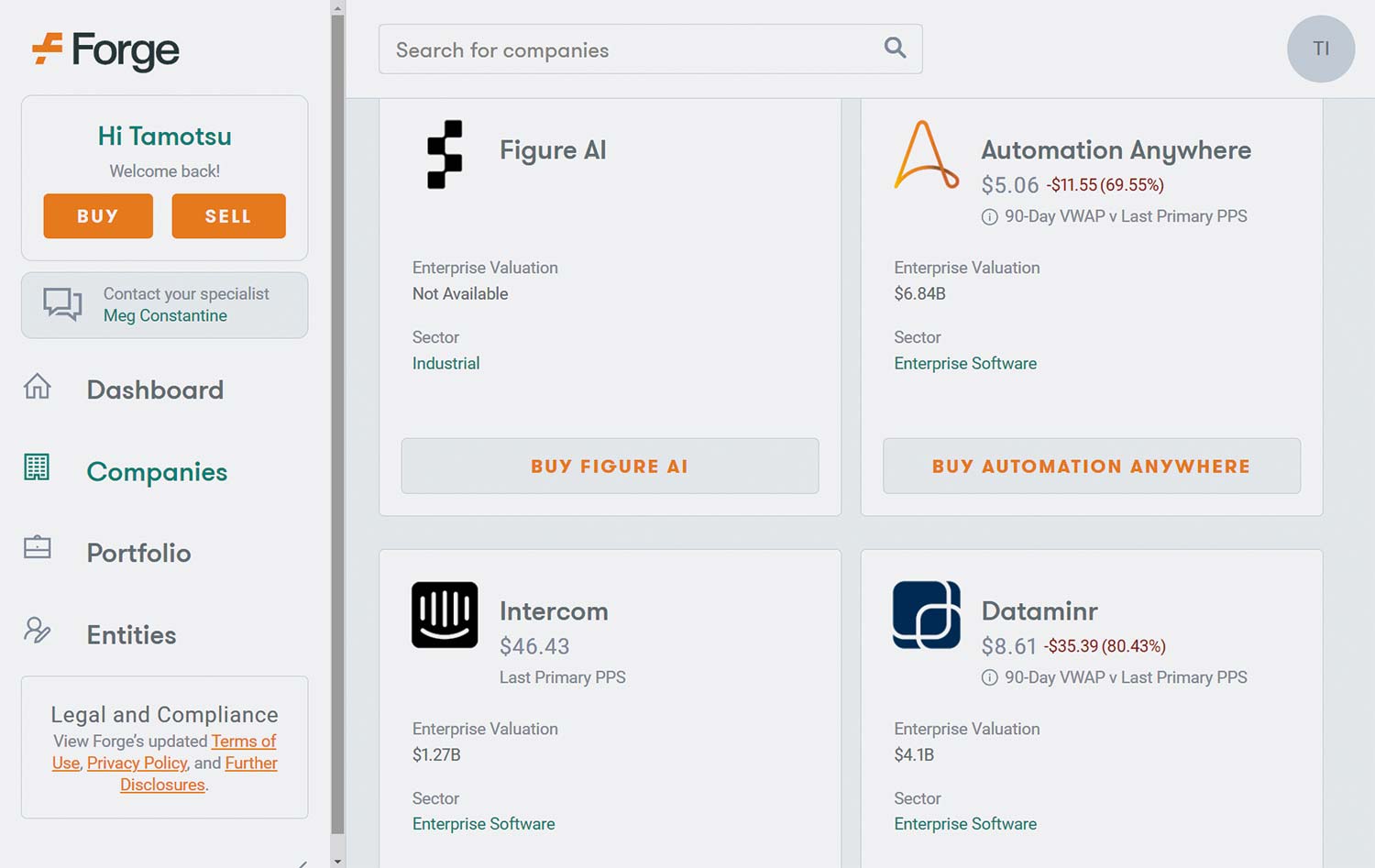The height and width of the screenshot is (868, 1375).
Task: Click the specialist chat bubbles icon
Action: (62, 303)
